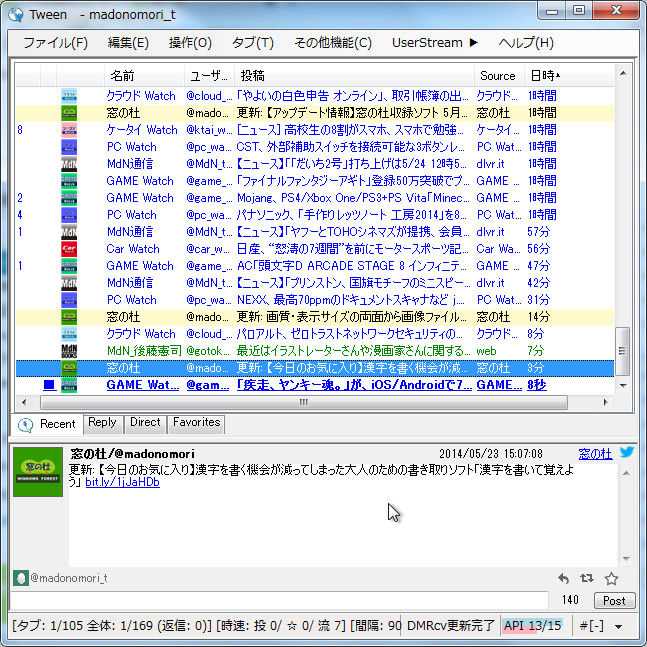The height and width of the screenshot is (647, 647).
Task: Click avatar of MdN通信 ヤフーとTOHO row
Action: pos(69,232)
